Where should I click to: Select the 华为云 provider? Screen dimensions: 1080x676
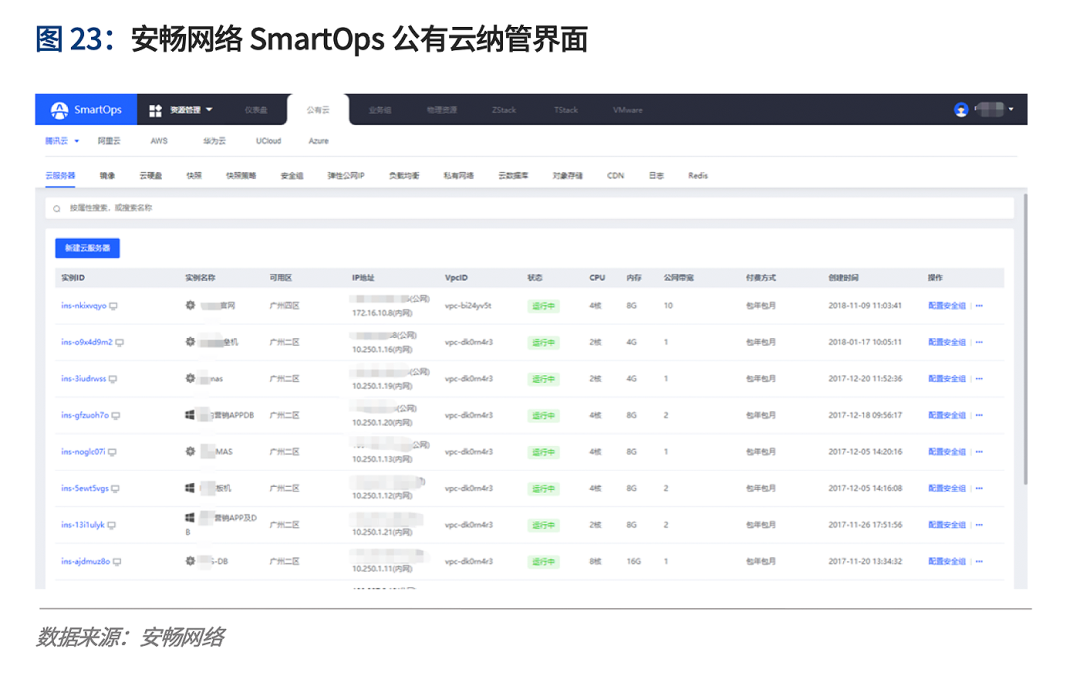(x=214, y=141)
